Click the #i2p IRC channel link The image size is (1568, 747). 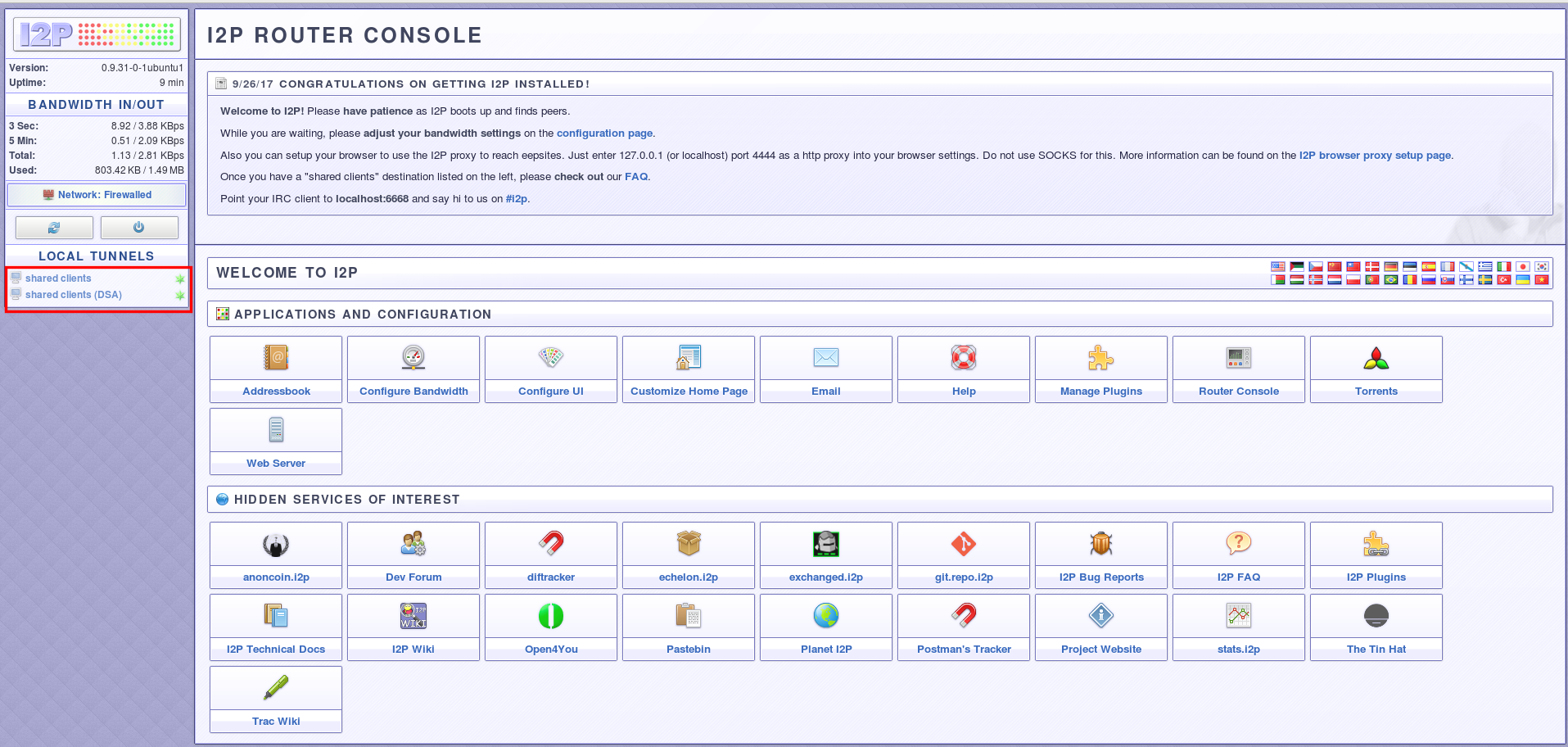517,199
